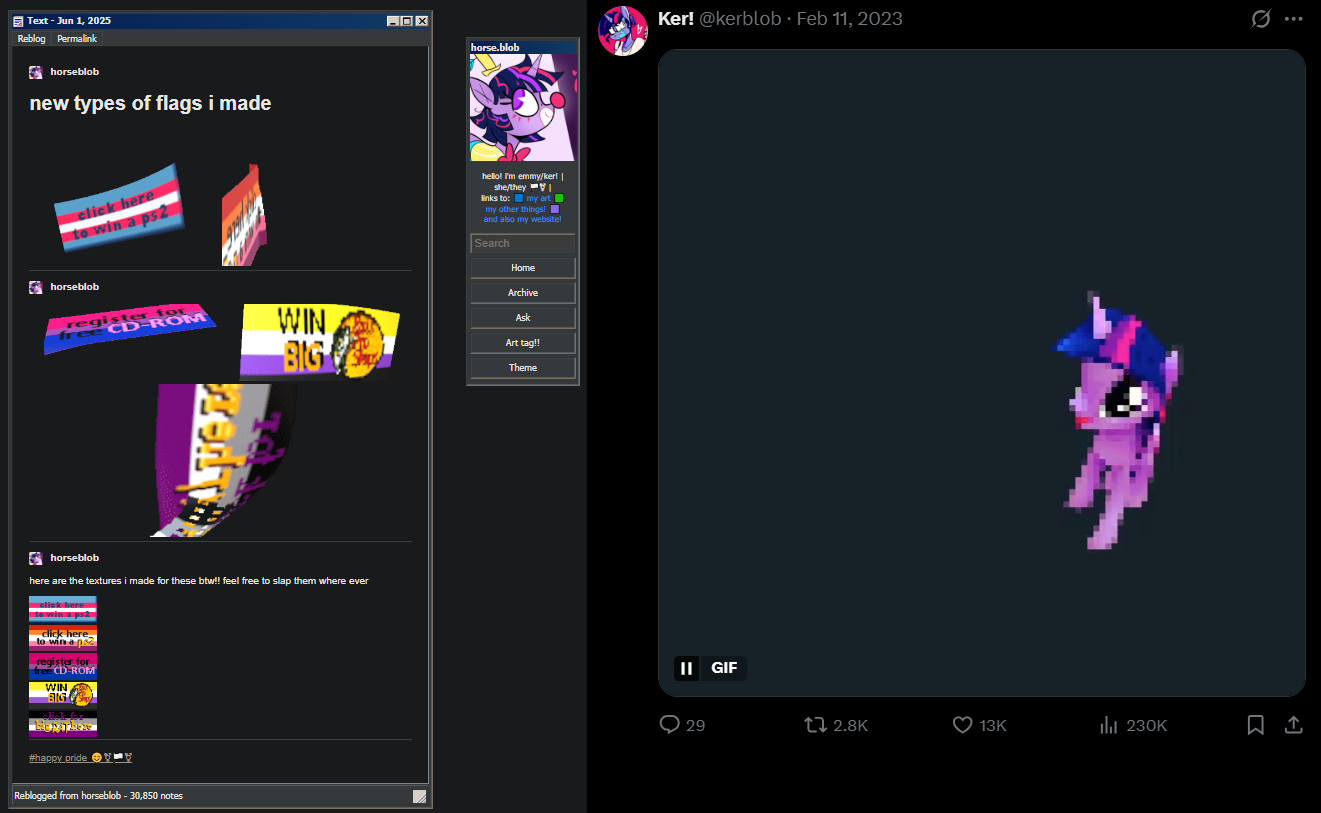1321x813 pixels.
Task: Open the Feb 11, 2023 tweet date
Action: (850, 19)
